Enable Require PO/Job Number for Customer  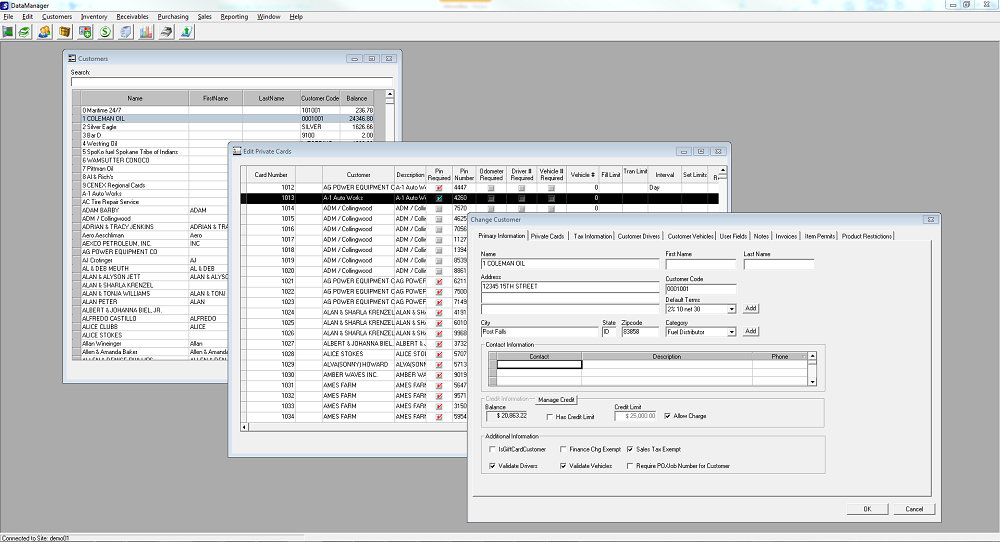630,466
